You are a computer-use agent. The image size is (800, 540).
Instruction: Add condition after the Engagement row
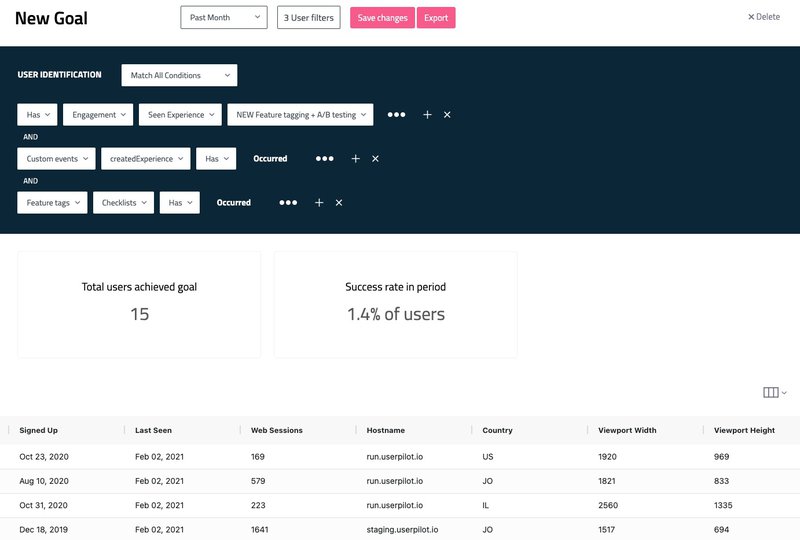point(428,115)
